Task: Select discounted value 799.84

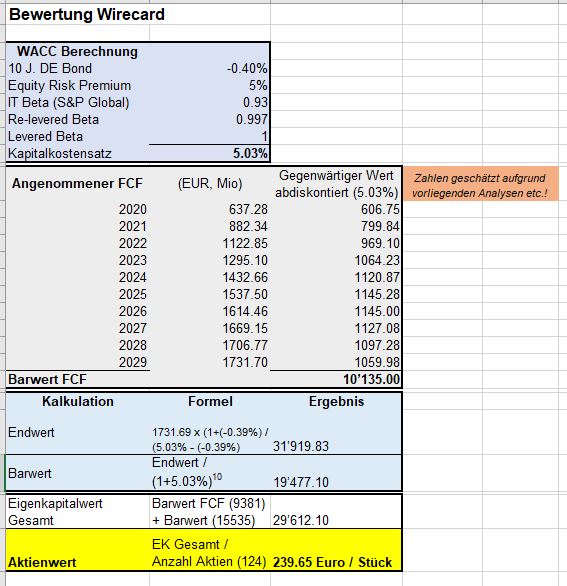Action: pos(380,226)
